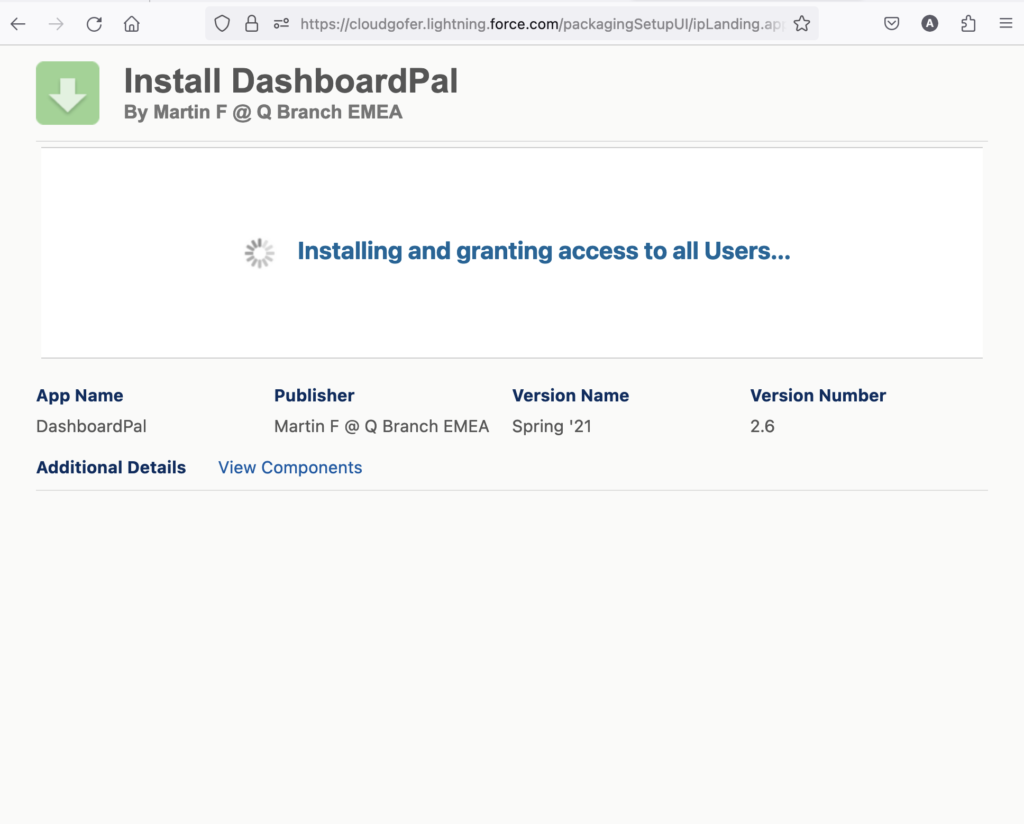Click the Publisher label
Viewport: 1024px width, 824px height.
314,396
